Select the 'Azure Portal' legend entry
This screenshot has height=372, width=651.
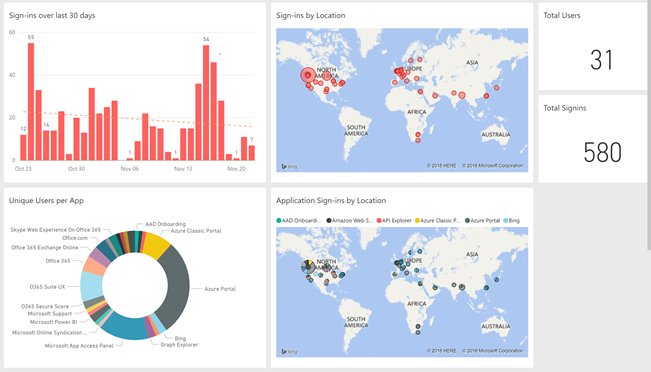click(482, 220)
